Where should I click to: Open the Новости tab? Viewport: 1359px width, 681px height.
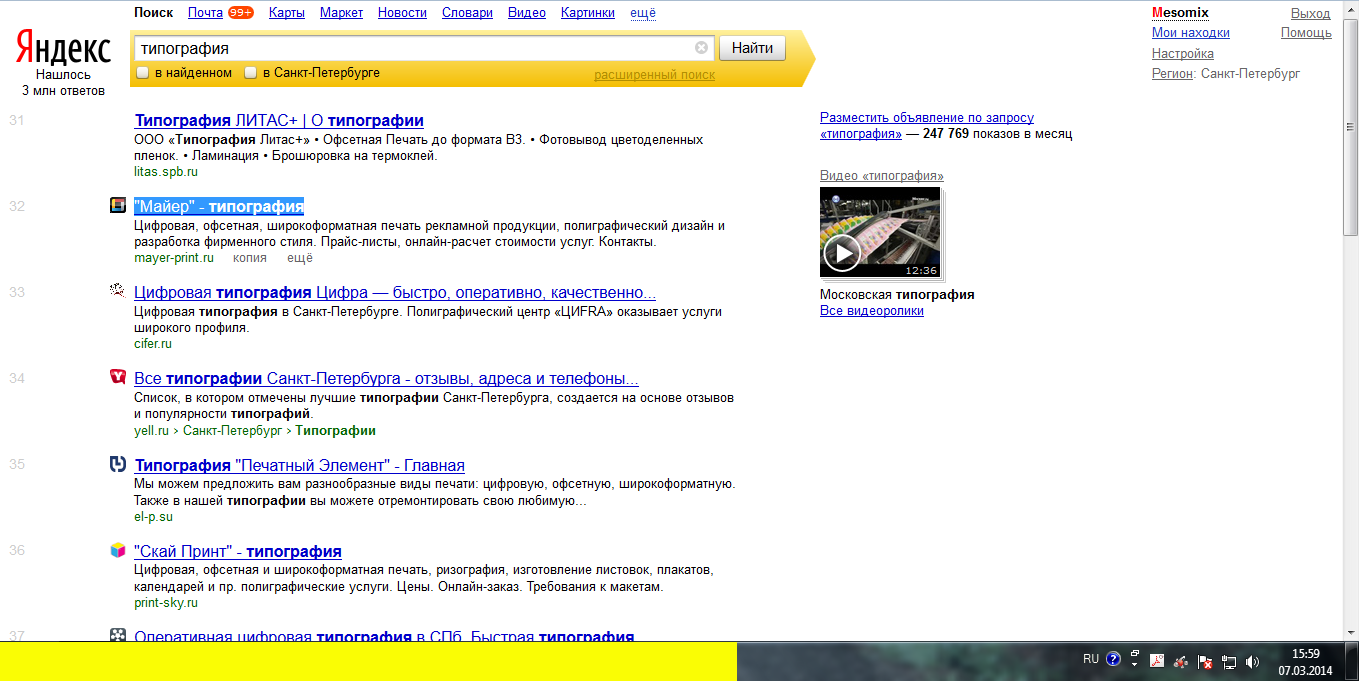[x=403, y=13]
